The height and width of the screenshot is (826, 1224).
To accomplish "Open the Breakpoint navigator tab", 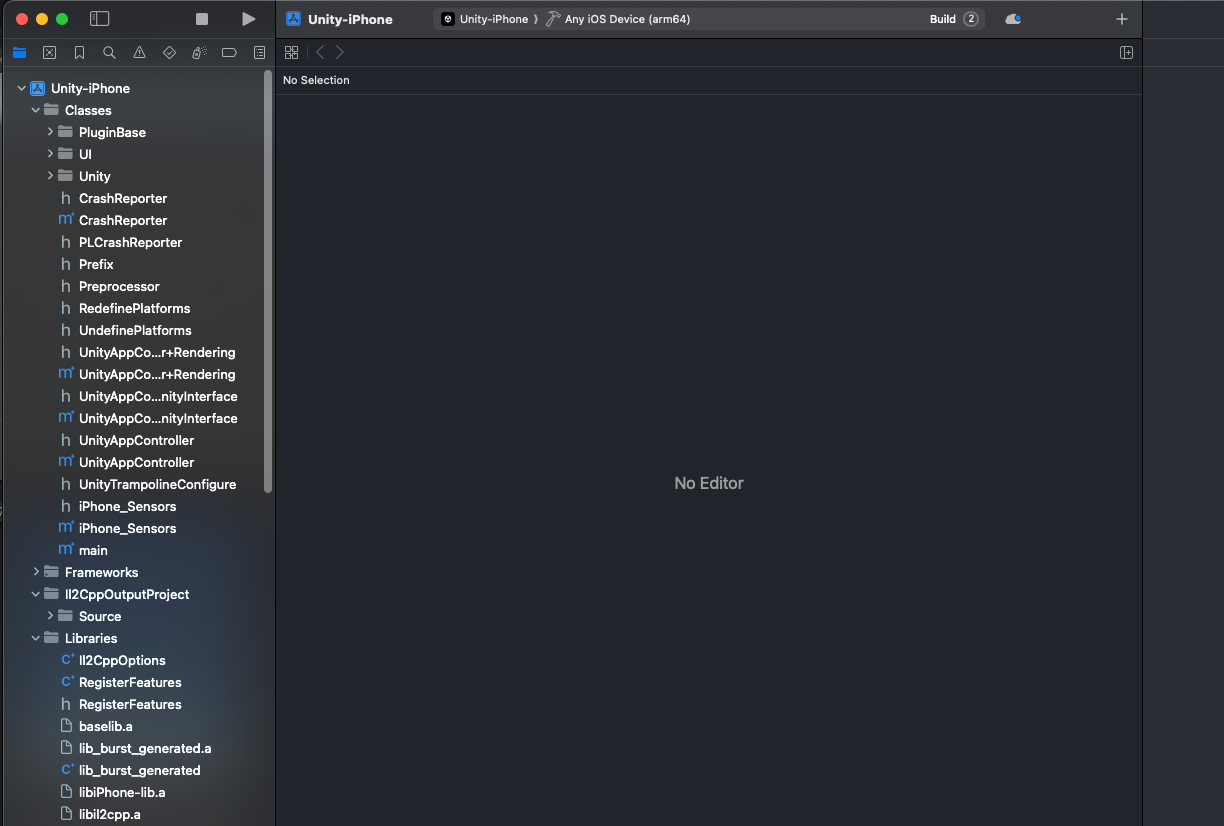I will [229, 53].
